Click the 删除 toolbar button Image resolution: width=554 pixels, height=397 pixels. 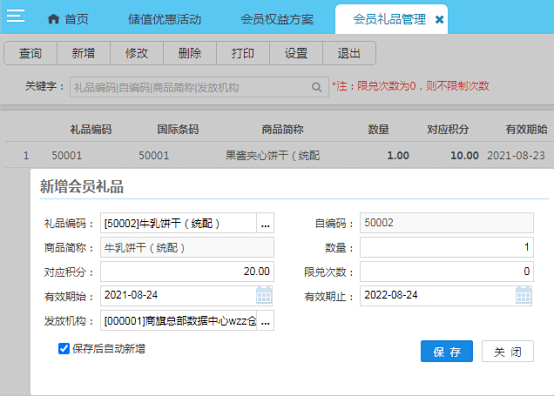click(x=190, y=53)
